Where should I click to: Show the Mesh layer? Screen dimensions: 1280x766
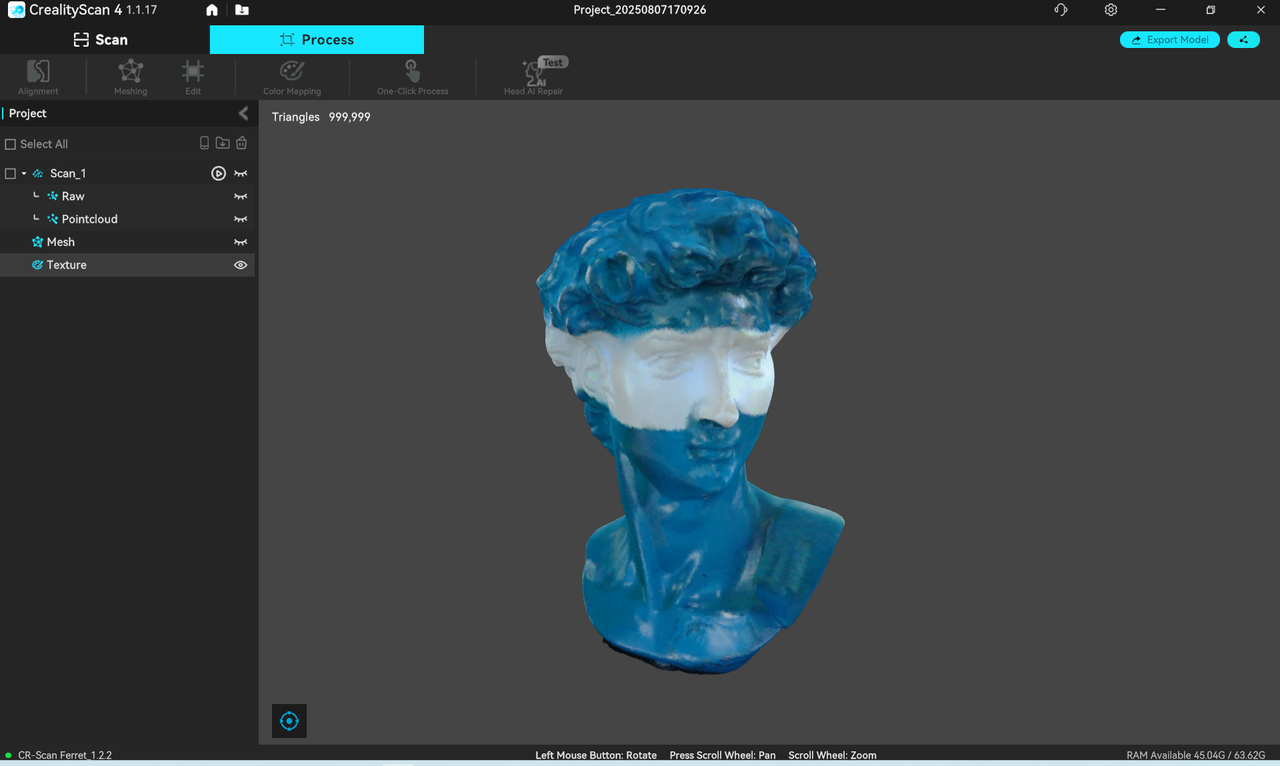pyautogui.click(x=240, y=242)
